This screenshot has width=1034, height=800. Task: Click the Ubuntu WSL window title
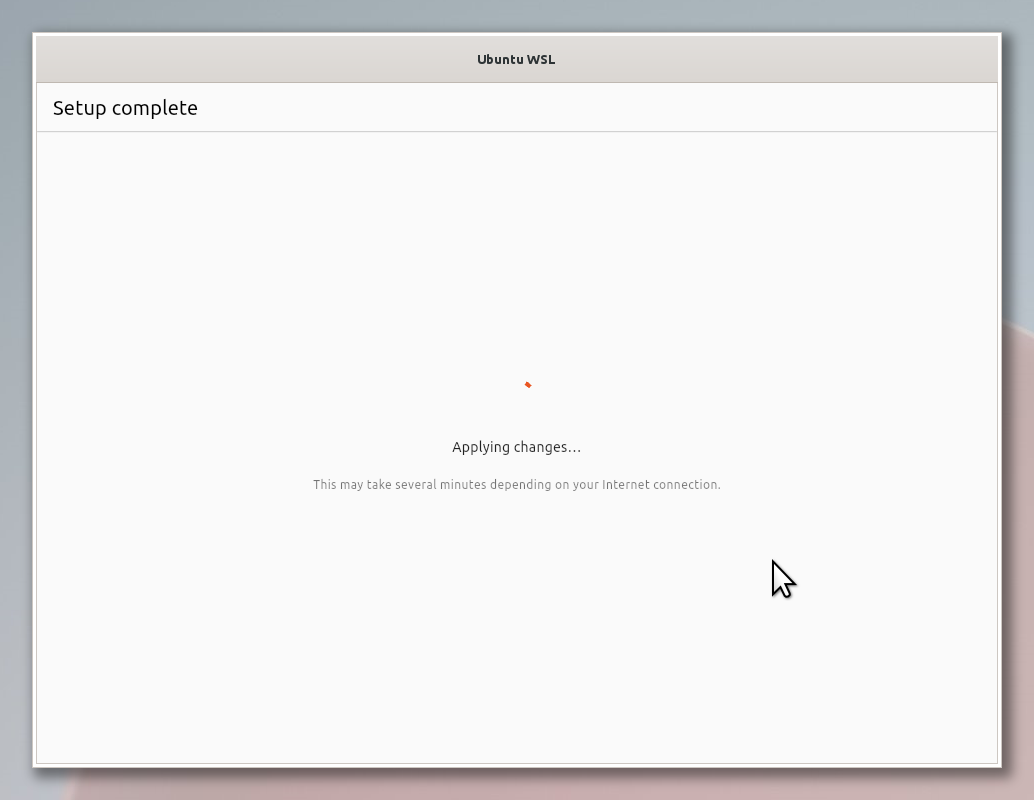pos(516,59)
